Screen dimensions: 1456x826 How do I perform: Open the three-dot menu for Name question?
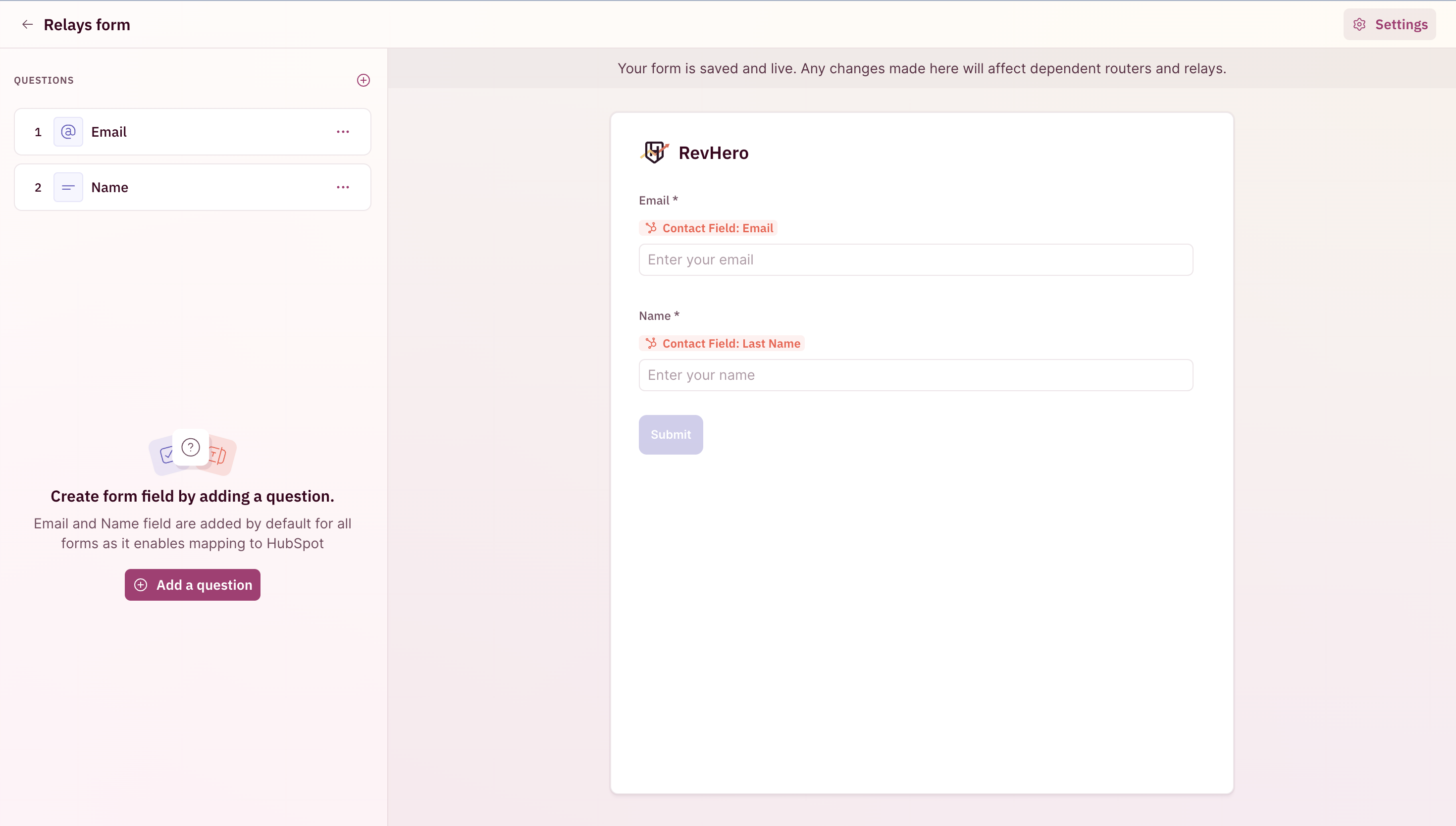pyautogui.click(x=343, y=187)
